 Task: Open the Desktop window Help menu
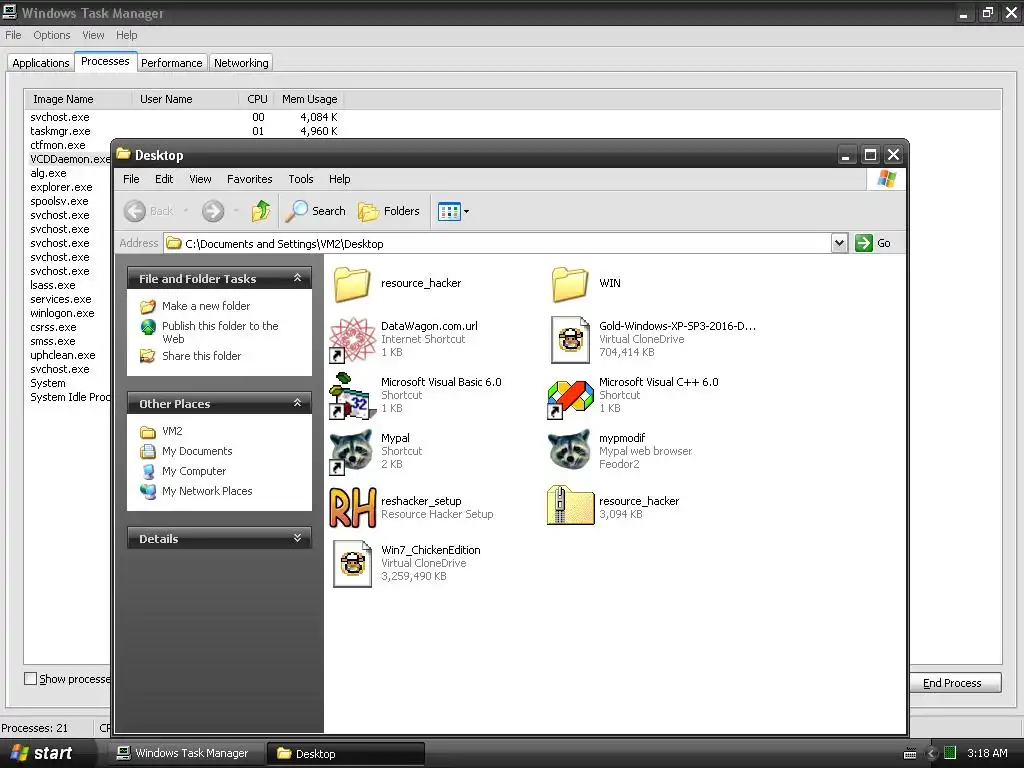[x=339, y=179]
